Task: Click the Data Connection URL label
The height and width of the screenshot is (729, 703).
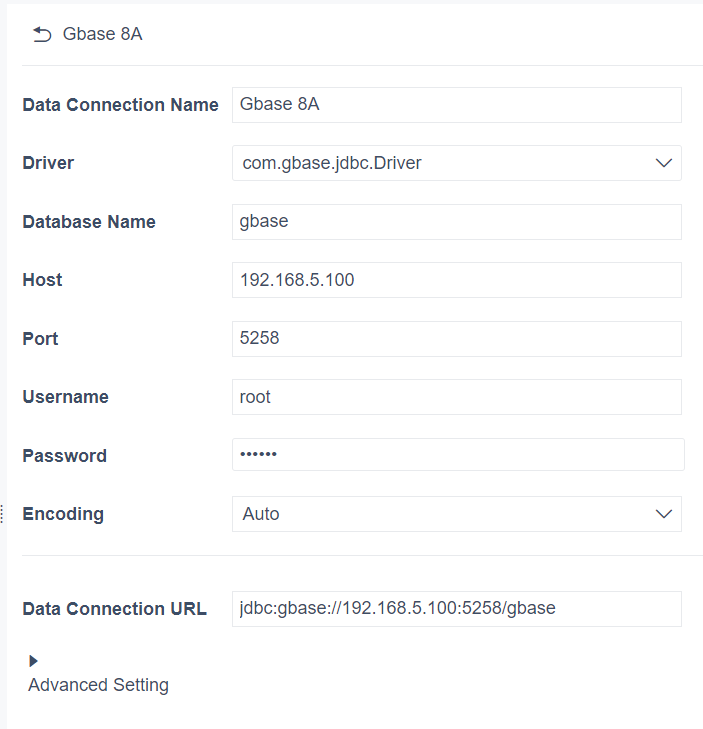Action: tap(114, 609)
